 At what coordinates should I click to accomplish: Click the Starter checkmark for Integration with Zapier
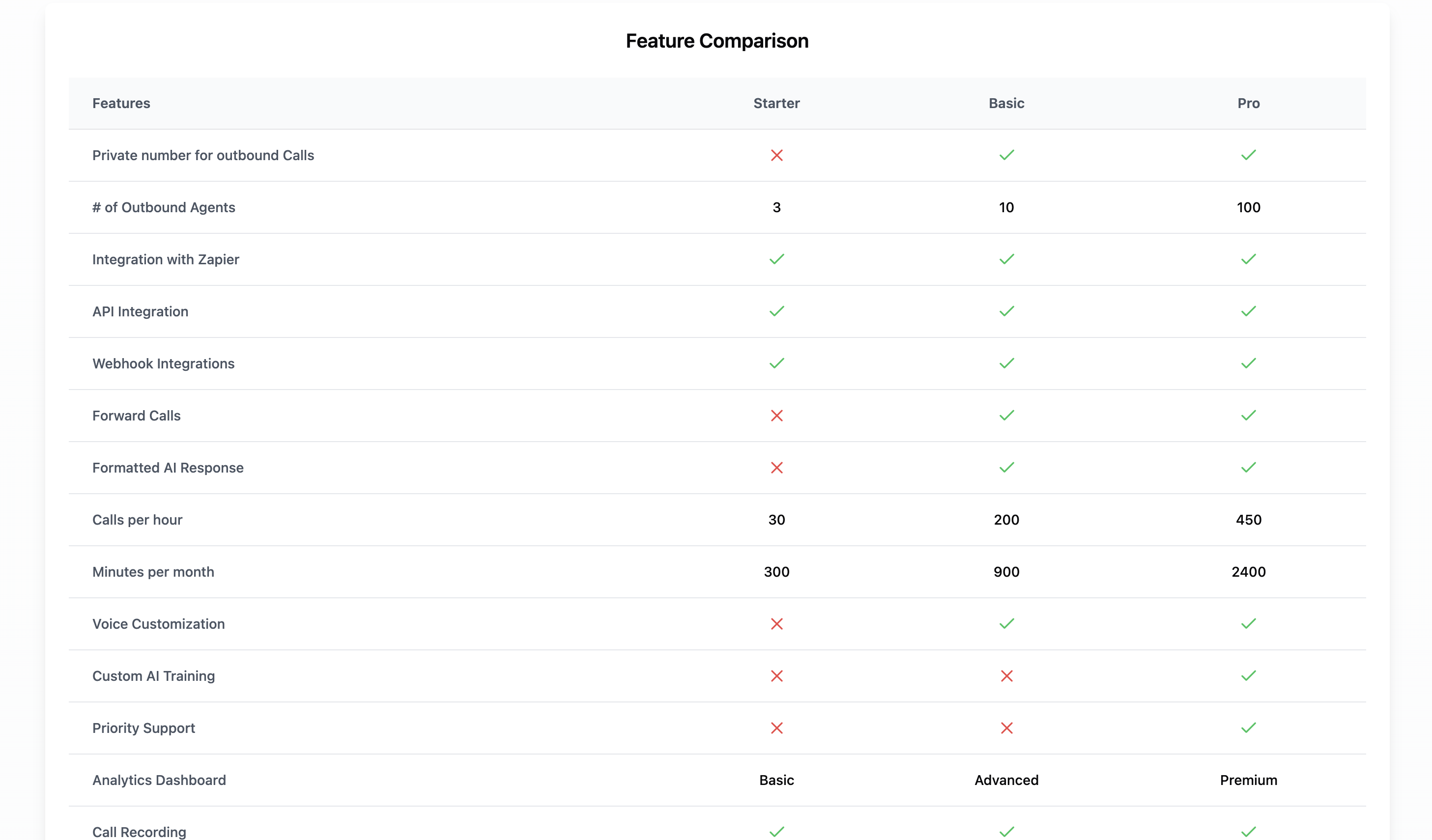click(x=776, y=259)
